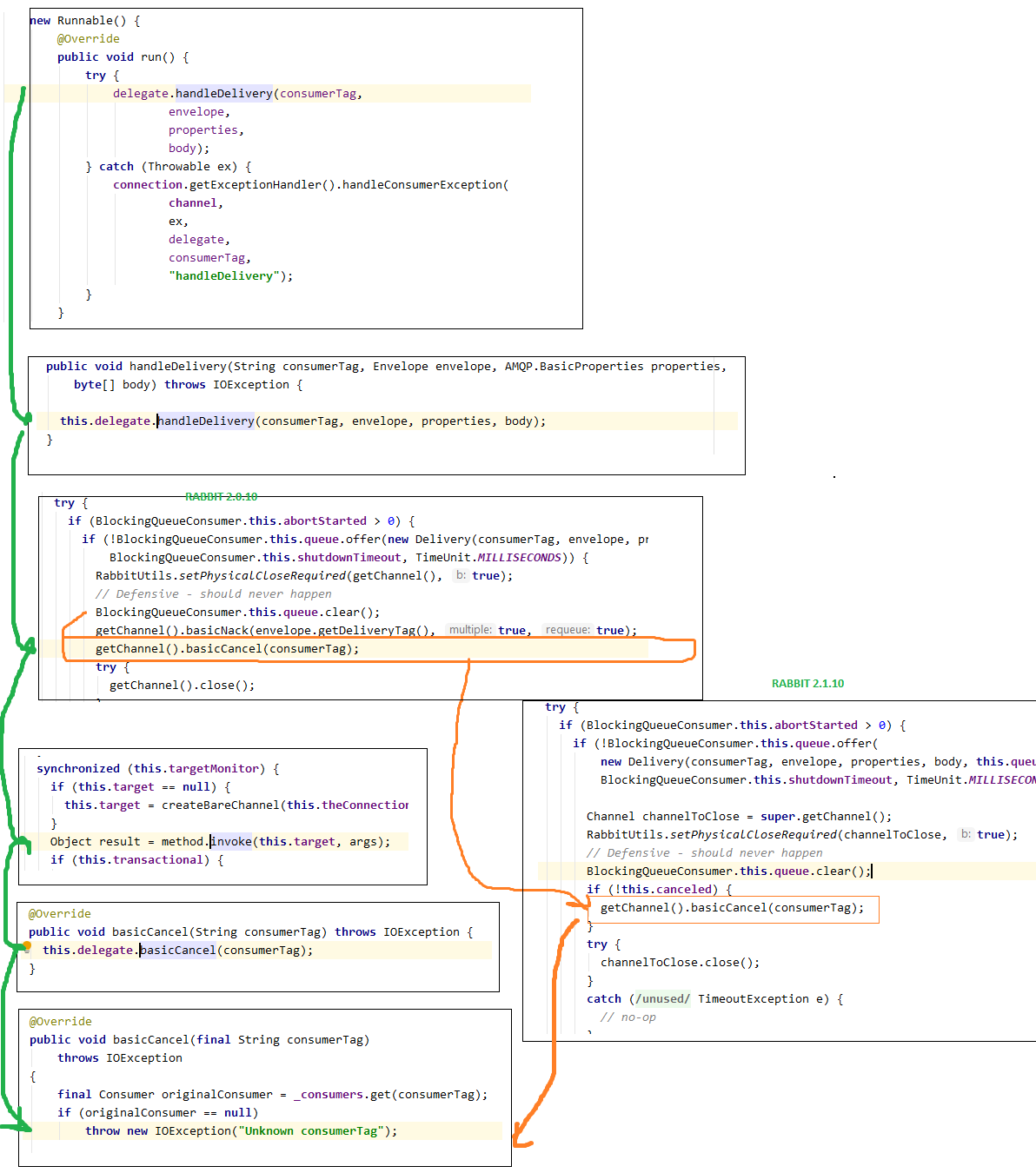Click the '// Defensive - should never happen' comment
Screen dimensions: 1036x1173
click(x=213, y=593)
